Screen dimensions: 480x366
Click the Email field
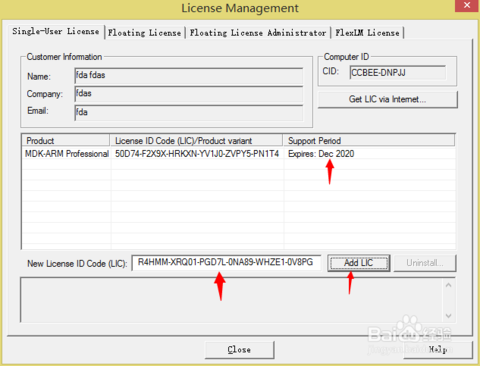point(189,113)
